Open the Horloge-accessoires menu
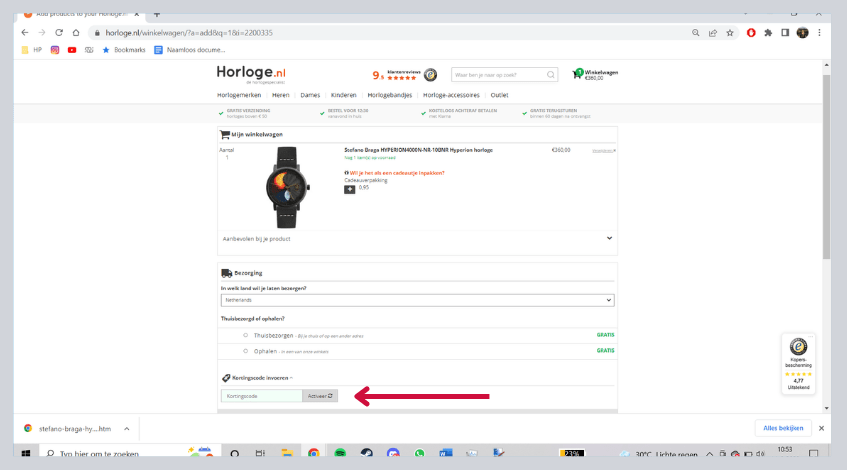 (451, 95)
